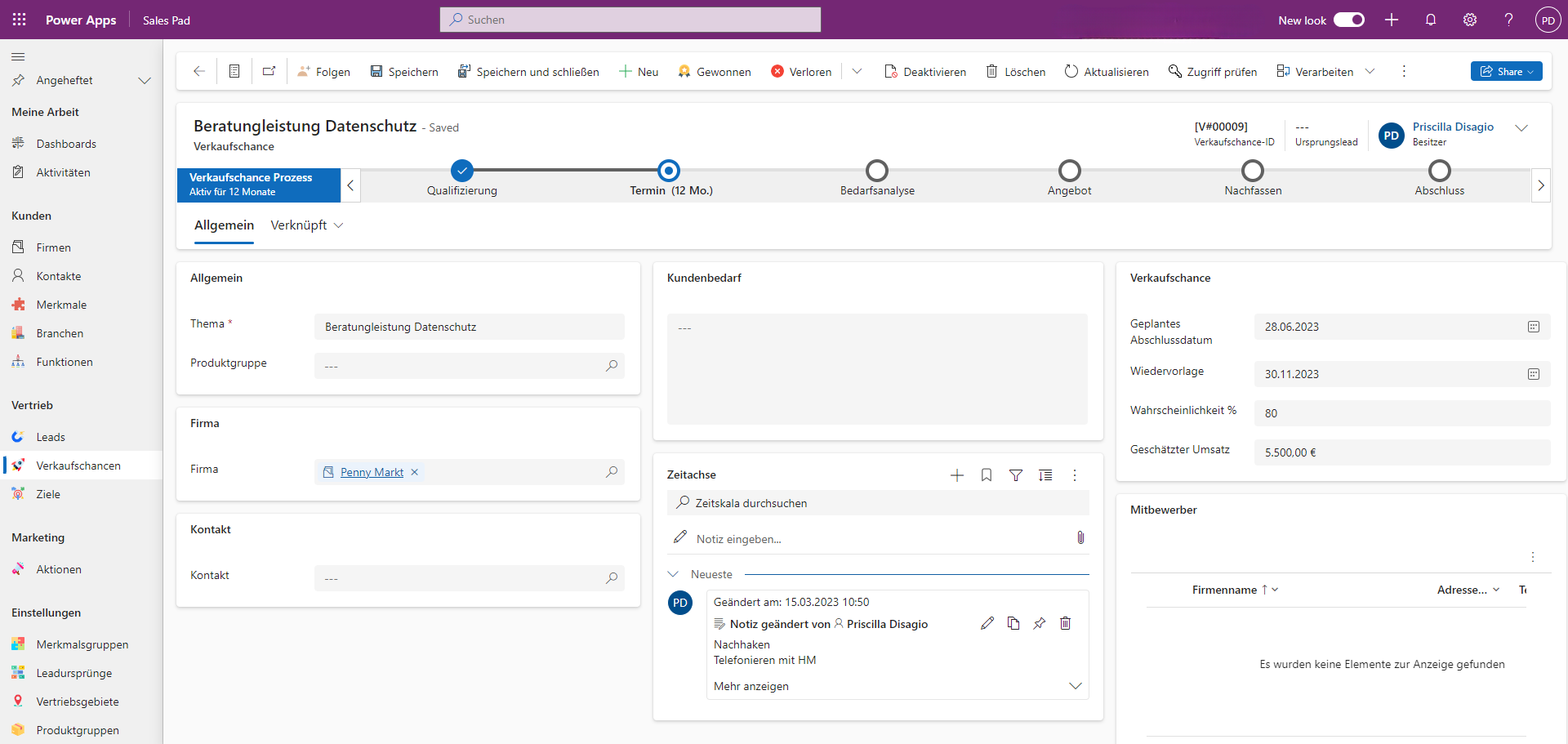Image resolution: width=1568 pixels, height=744 pixels.
Task: Collapse the process bar with the left chevron
Action: (350, 185)
